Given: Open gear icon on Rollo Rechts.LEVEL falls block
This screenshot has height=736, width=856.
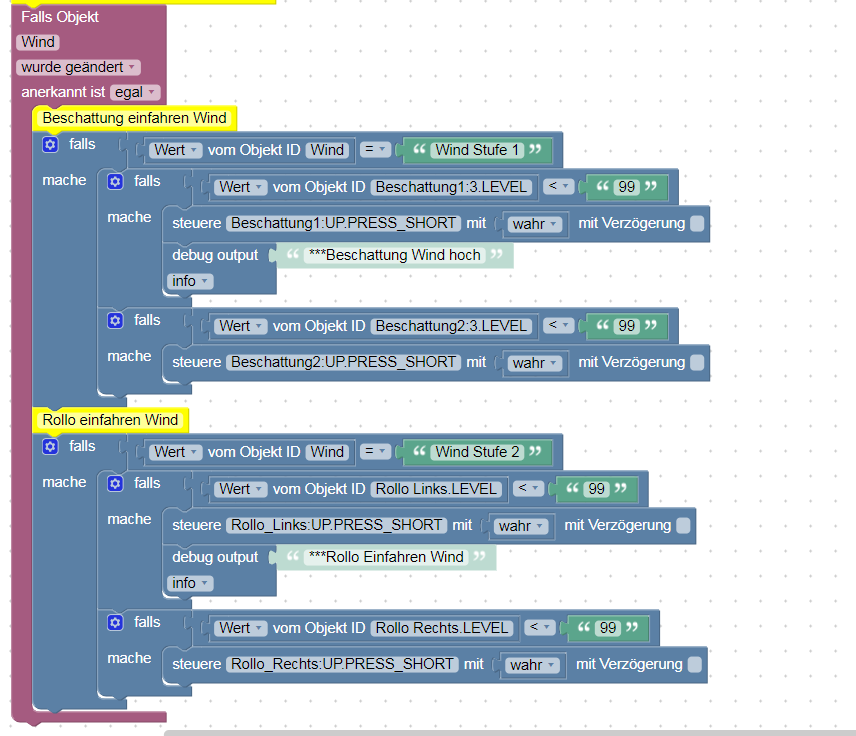Looking at the screenshot, I should tap(115, 622).
